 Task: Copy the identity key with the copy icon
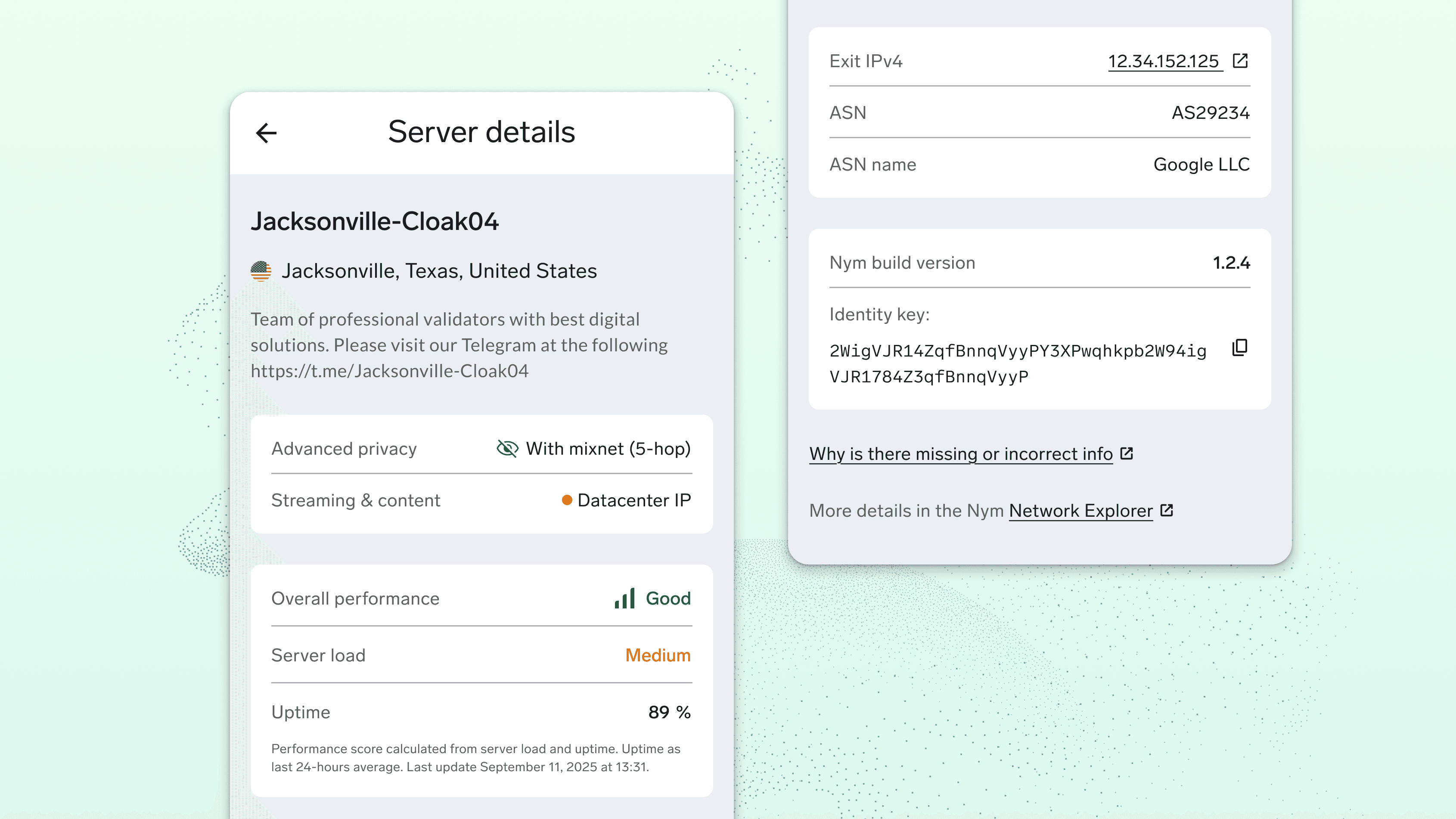pyautogui.click(x=1239, y=347)
